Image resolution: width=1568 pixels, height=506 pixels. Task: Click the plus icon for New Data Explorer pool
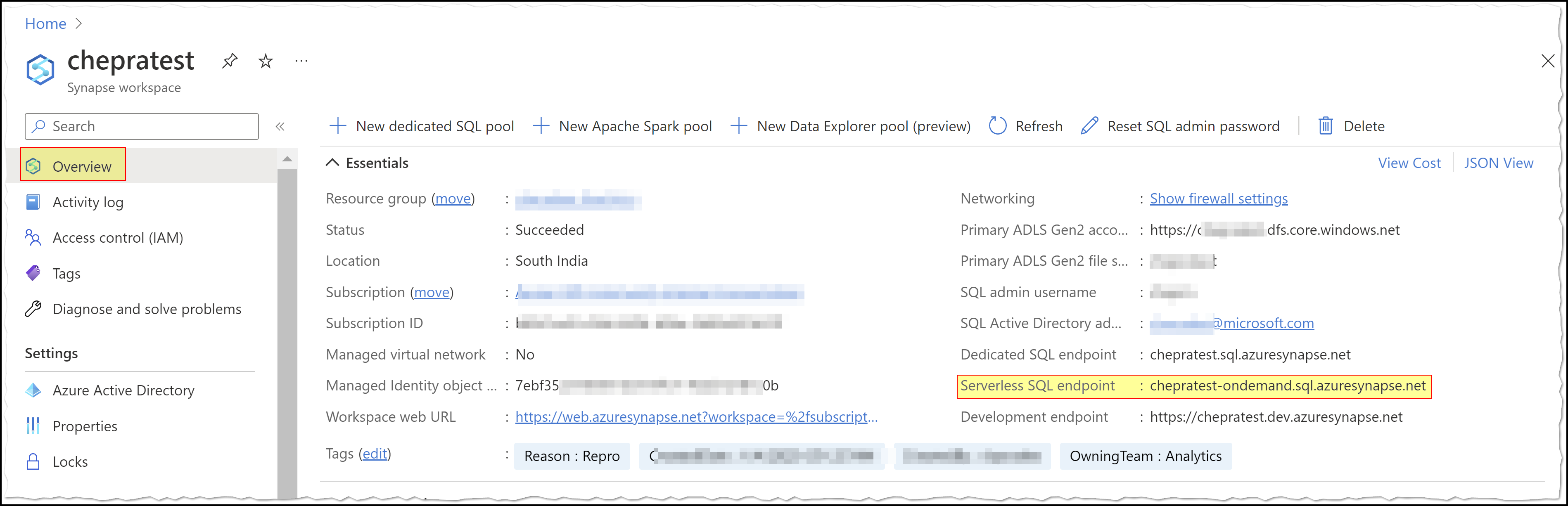pos(739,126)
